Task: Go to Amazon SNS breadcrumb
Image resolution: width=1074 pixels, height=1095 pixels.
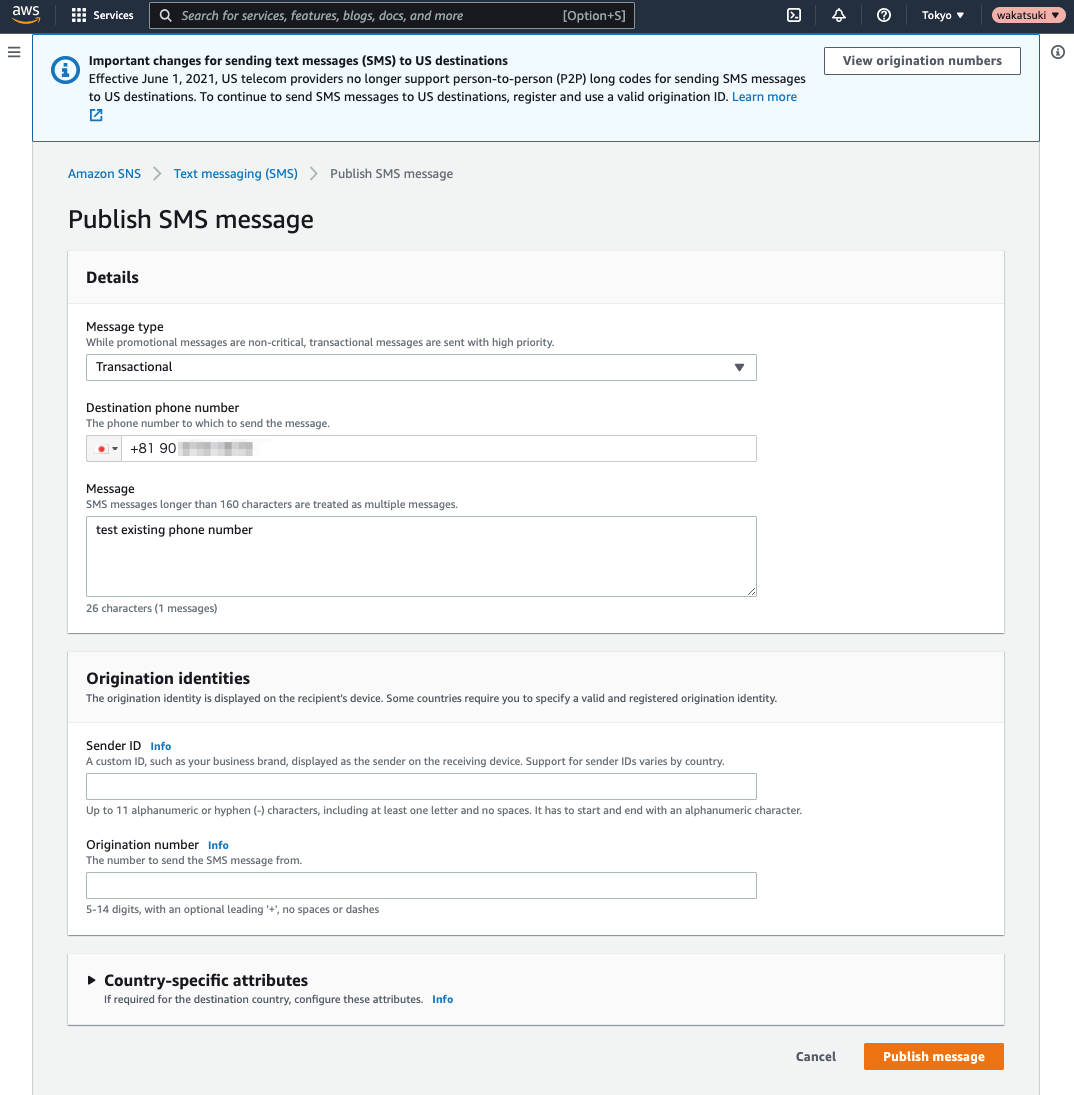Action: pyautogui.click(x=104, y=174)
